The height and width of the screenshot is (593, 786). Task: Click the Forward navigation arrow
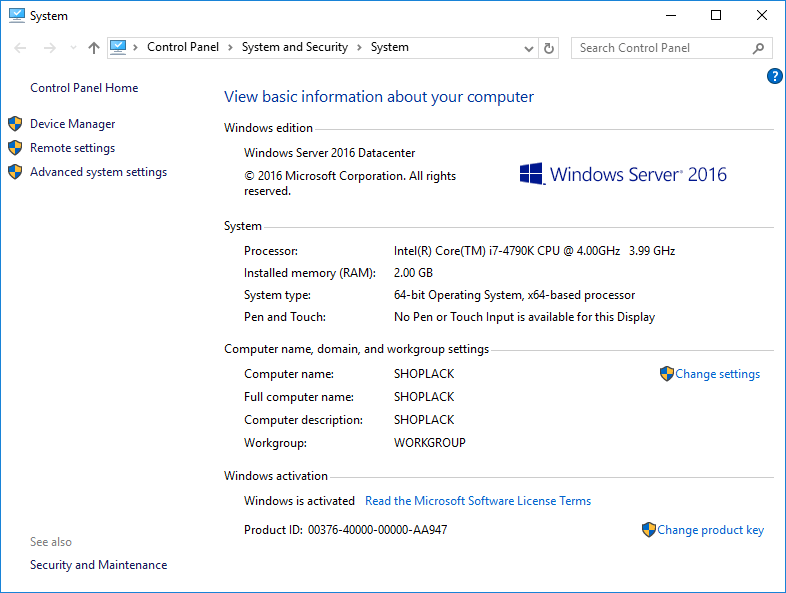[50, 48]
